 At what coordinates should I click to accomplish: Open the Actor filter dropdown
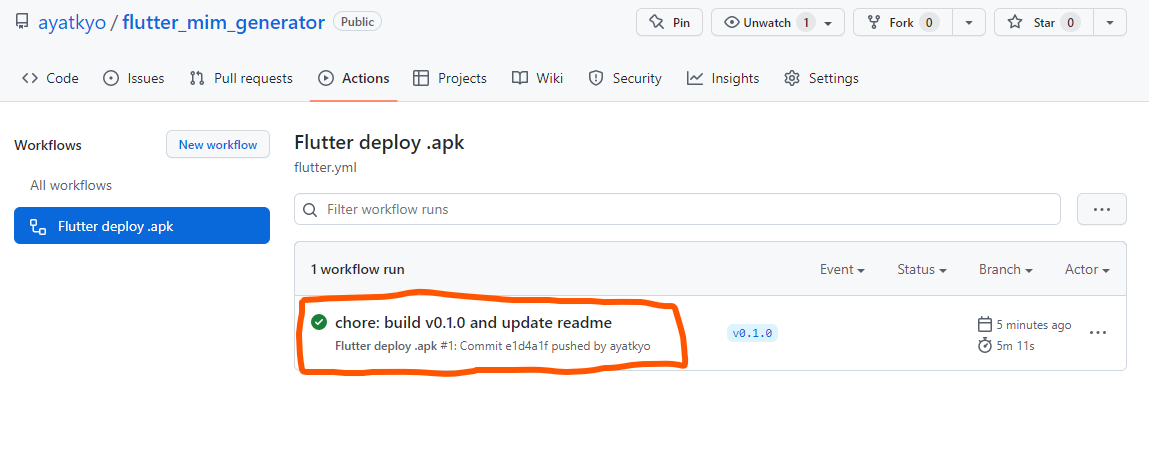tap(1087, 270)
